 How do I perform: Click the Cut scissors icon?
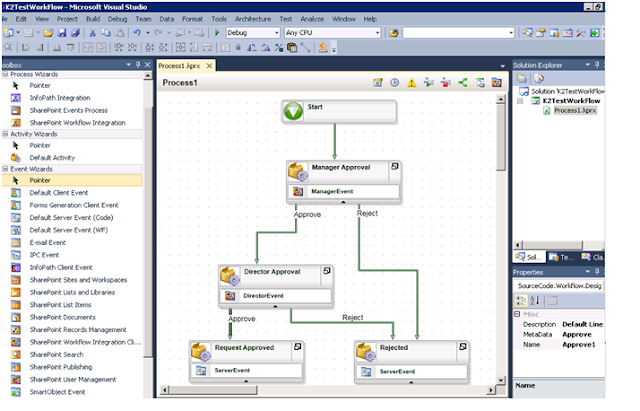[93, 33]
